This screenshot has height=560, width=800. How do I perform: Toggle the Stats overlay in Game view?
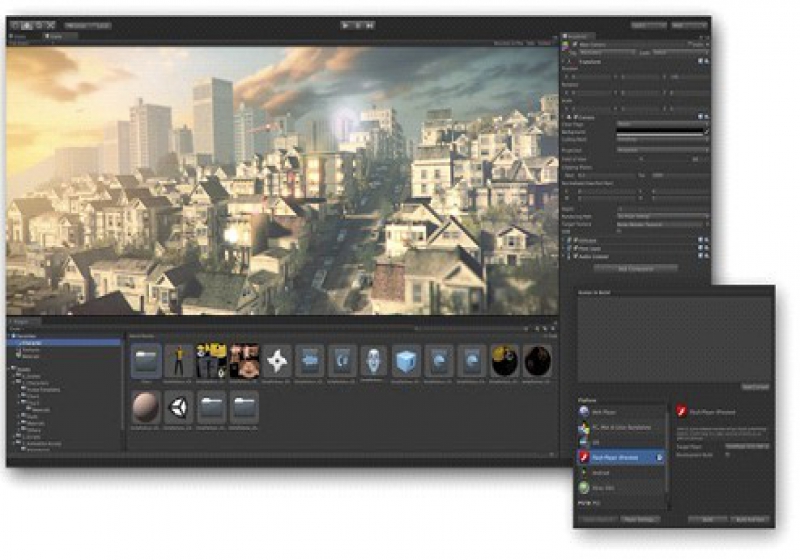(531, 43)
